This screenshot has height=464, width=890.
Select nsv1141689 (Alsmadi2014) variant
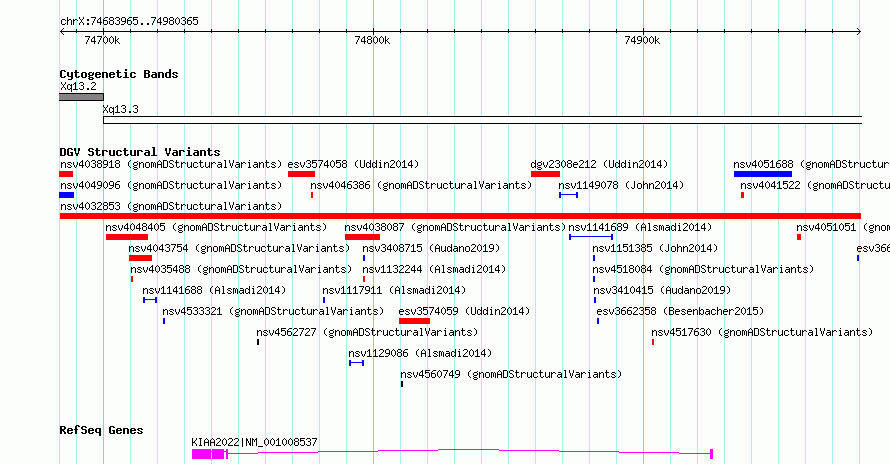pyautogui.click(x=640, y=228)
